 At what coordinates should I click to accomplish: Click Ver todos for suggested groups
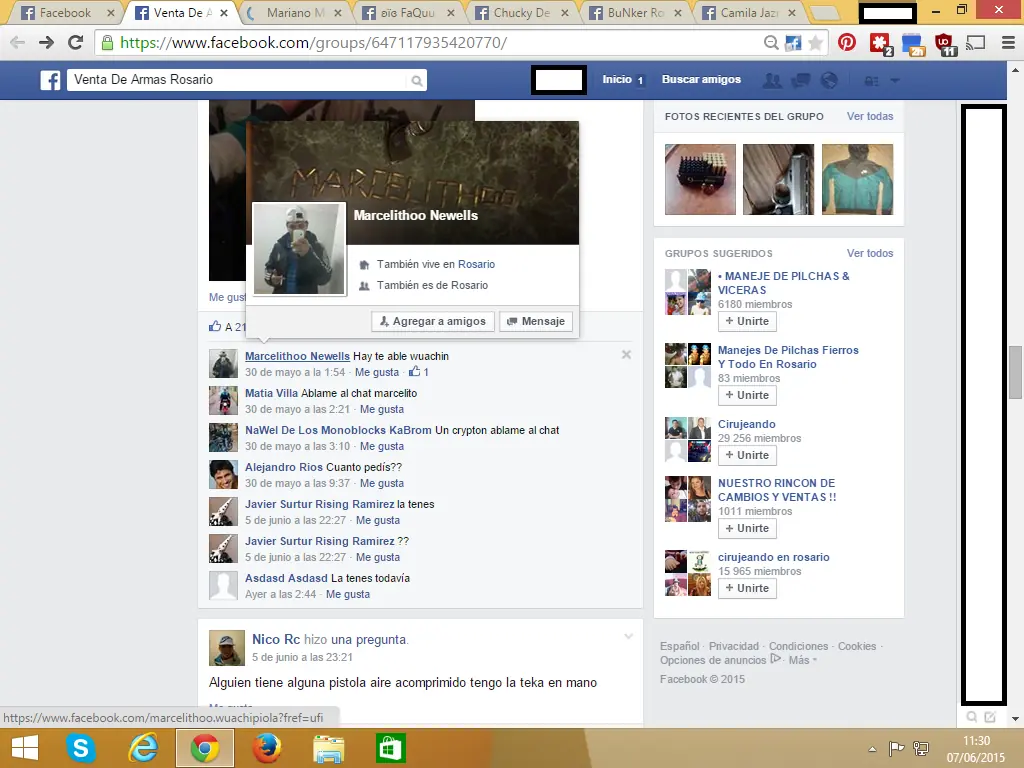[870, 253]
